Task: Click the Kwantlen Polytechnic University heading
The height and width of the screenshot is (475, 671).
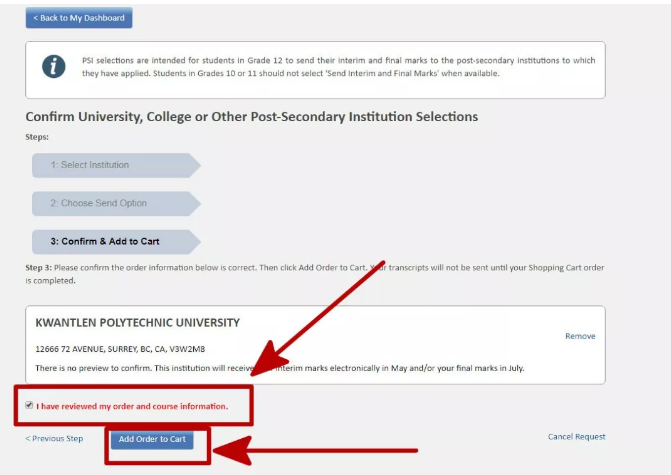Action: click(x=138, y=323)
